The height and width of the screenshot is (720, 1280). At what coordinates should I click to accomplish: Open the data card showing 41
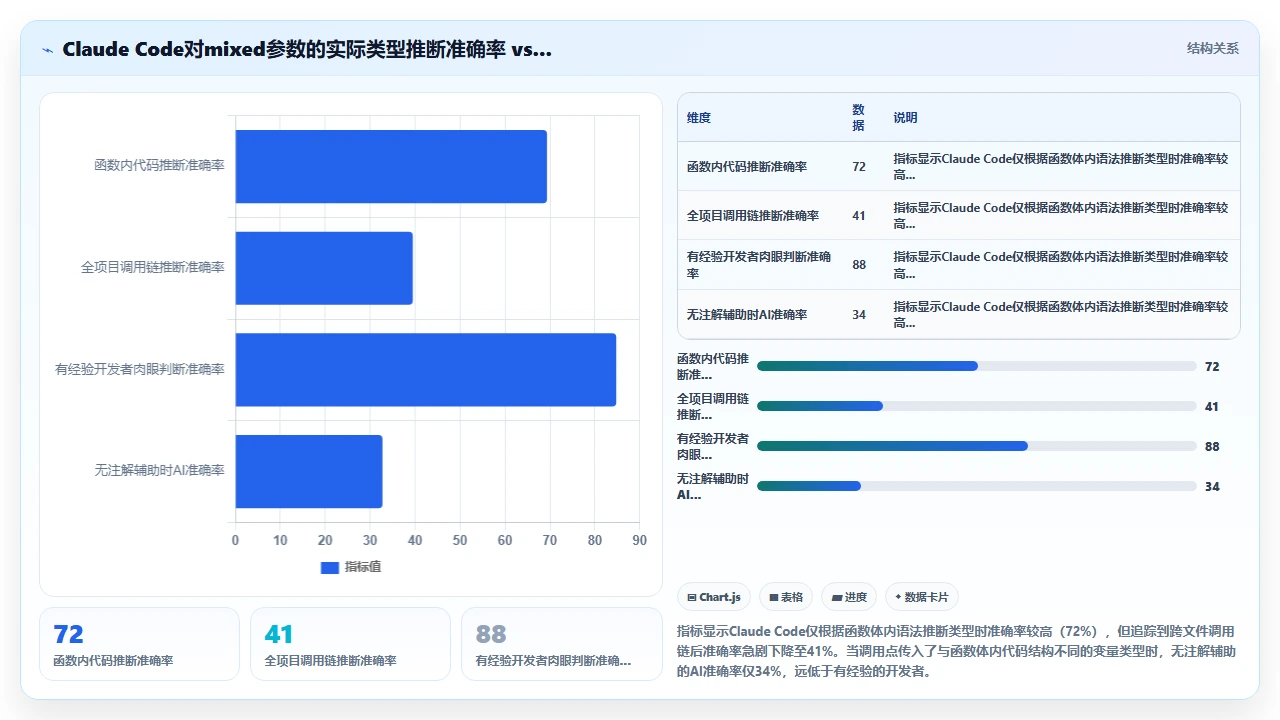point(350,644)
